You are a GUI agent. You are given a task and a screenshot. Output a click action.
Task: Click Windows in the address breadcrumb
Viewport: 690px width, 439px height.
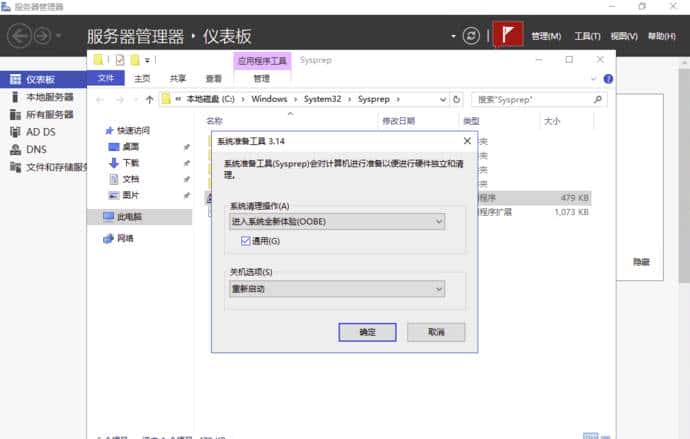269,99
